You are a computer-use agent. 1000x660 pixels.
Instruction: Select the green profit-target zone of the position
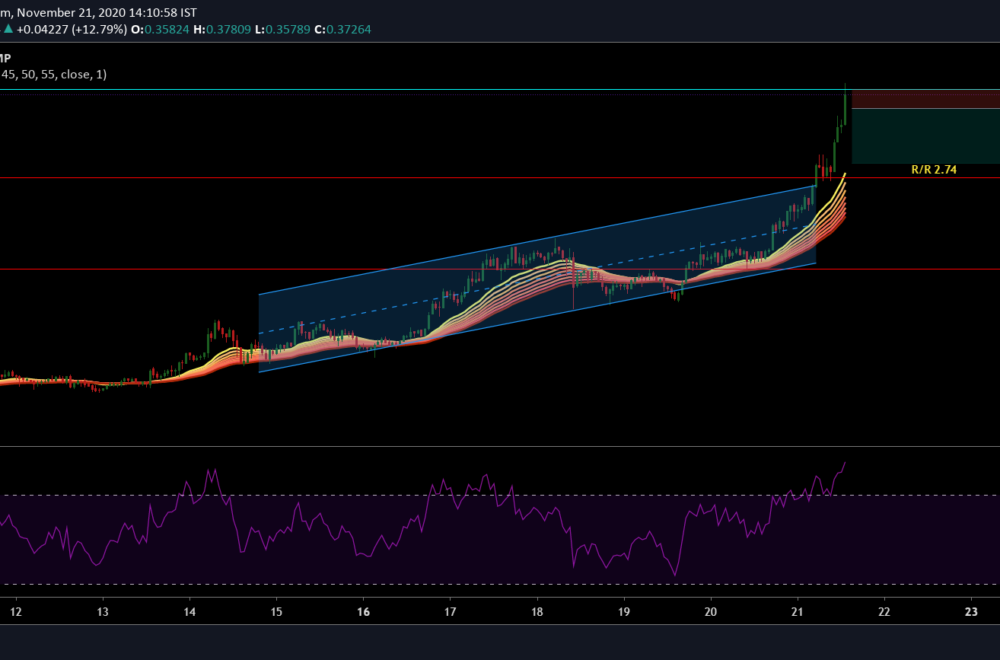tap(925, 136)
